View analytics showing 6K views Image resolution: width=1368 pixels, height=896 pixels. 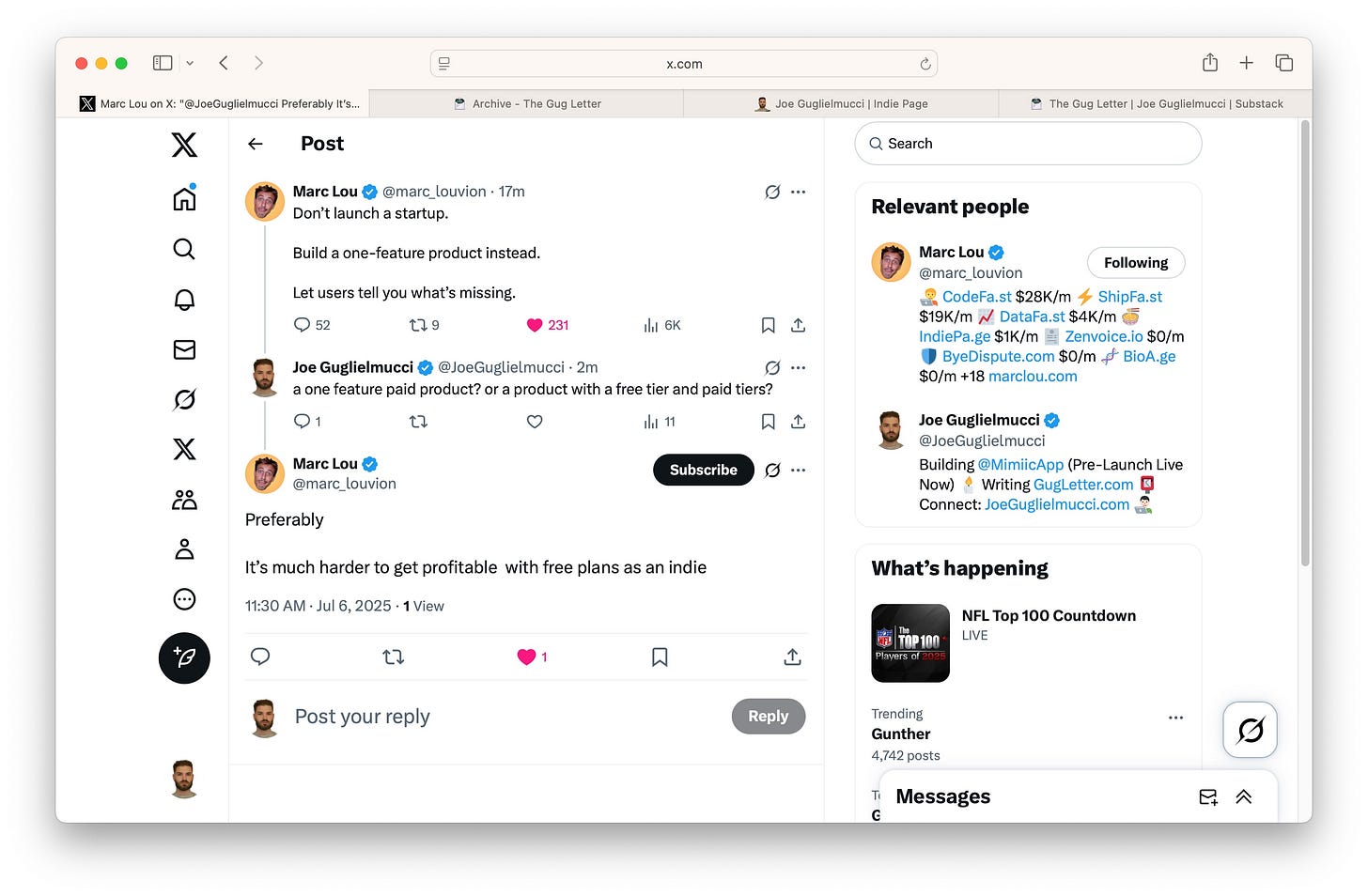[x=661, y=325]
